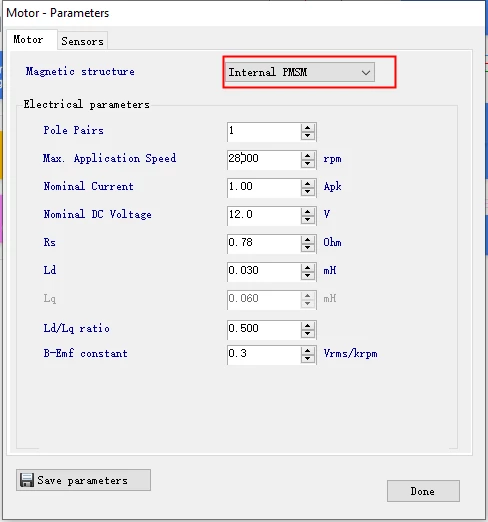
Task: Click the Ld inductance input field
Action: coord(264,271)
